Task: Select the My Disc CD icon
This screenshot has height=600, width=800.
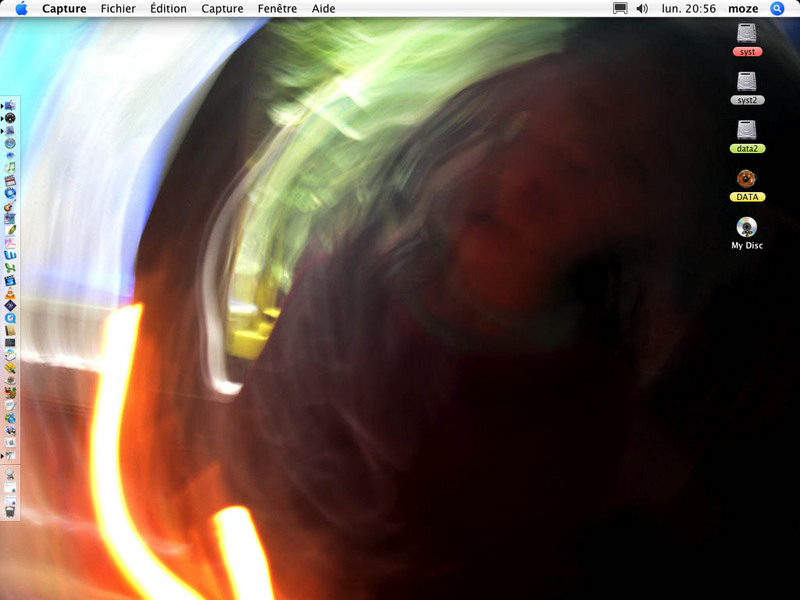Action: tap(747, 227)
